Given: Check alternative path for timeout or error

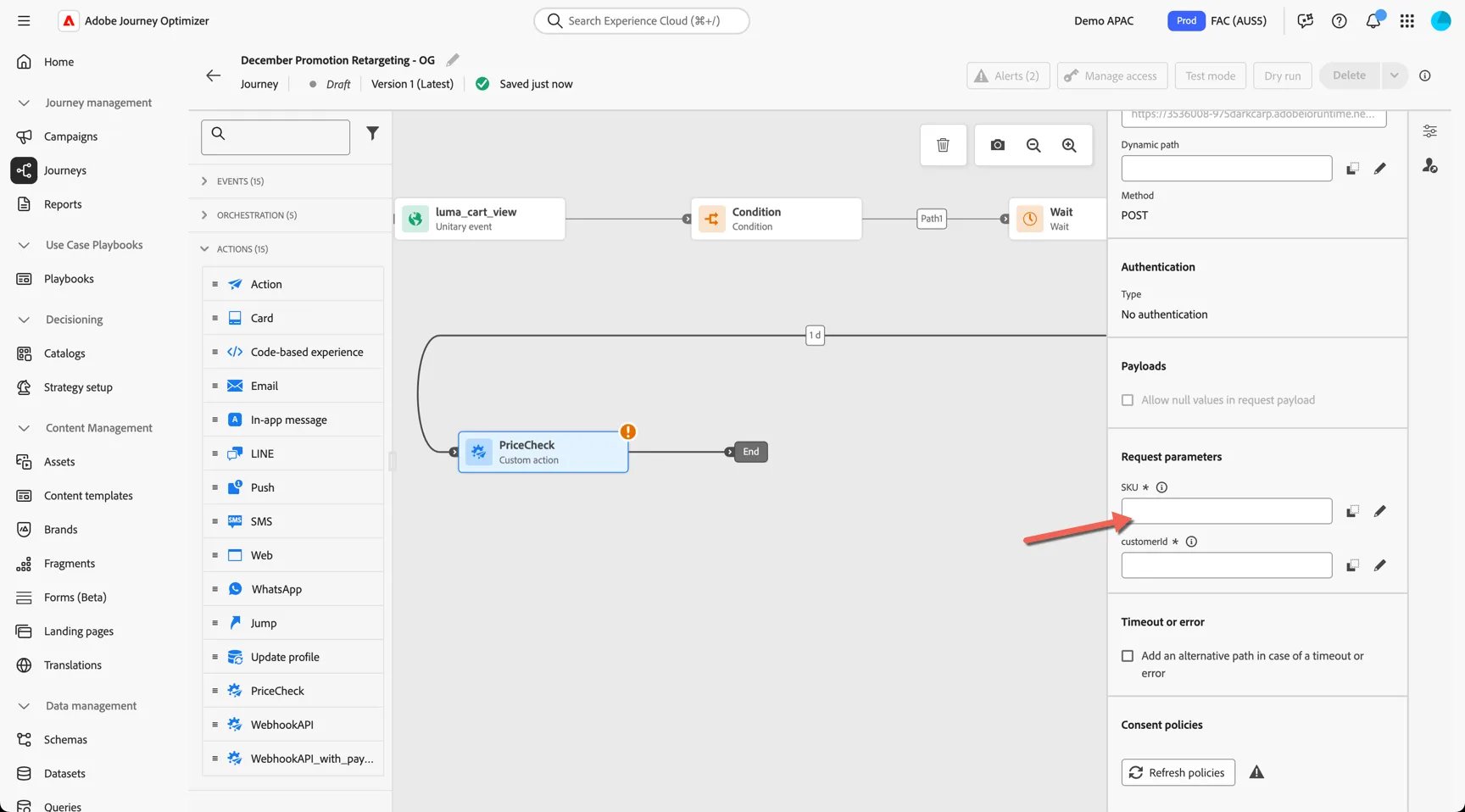Looking at the screenshot, I should 1128,656.
